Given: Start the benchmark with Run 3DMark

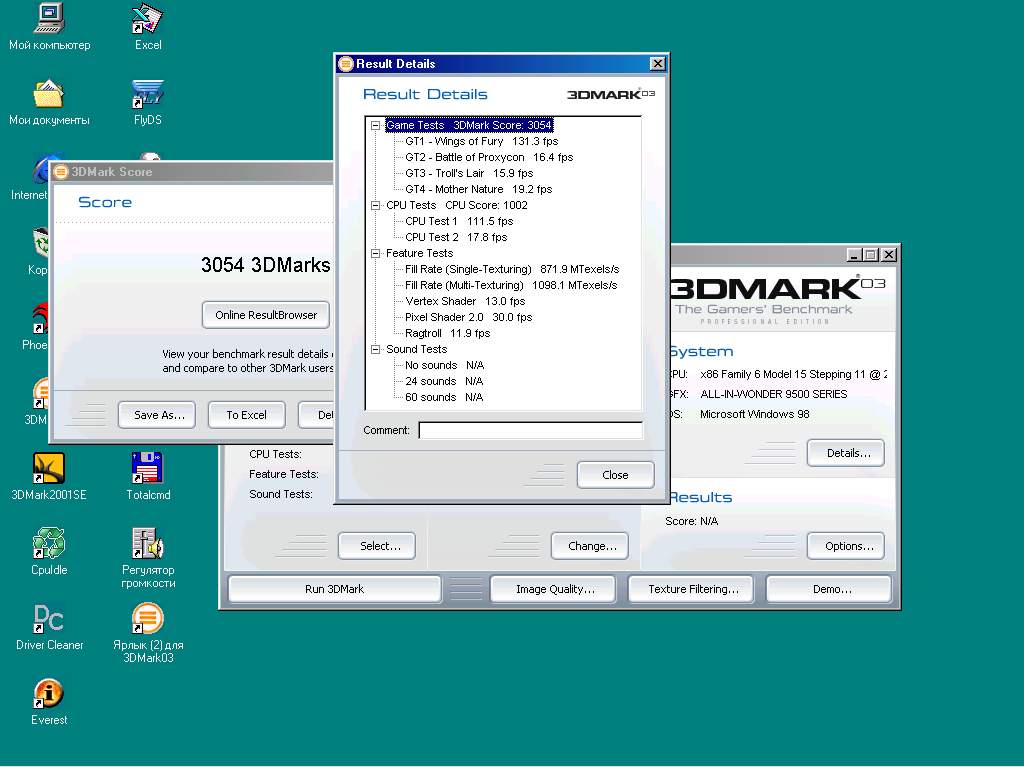Looking at the screenshot, I should (x=334, y=589).
